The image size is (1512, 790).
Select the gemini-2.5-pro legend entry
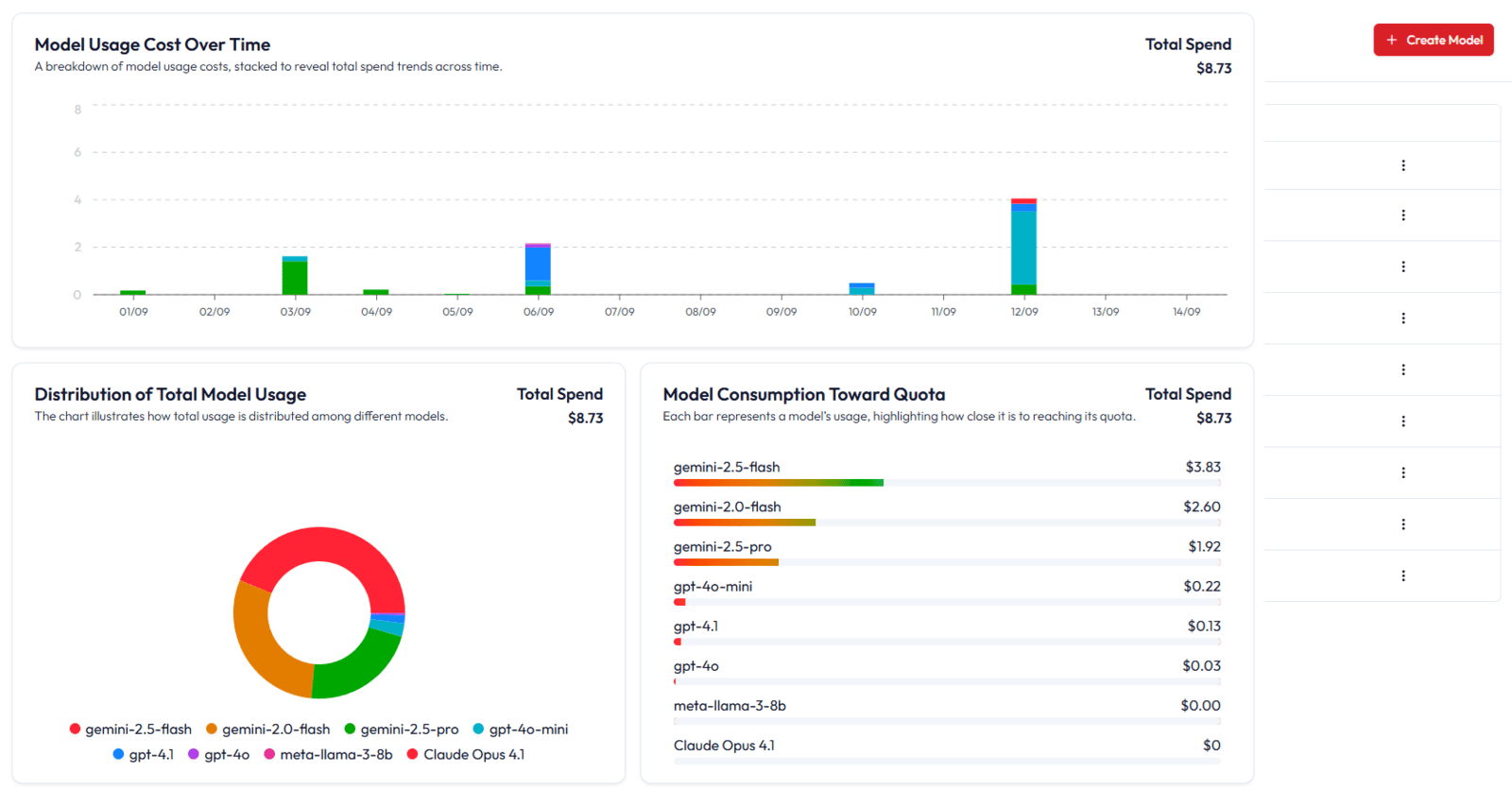pyautogui.click(x=402, y=730)
